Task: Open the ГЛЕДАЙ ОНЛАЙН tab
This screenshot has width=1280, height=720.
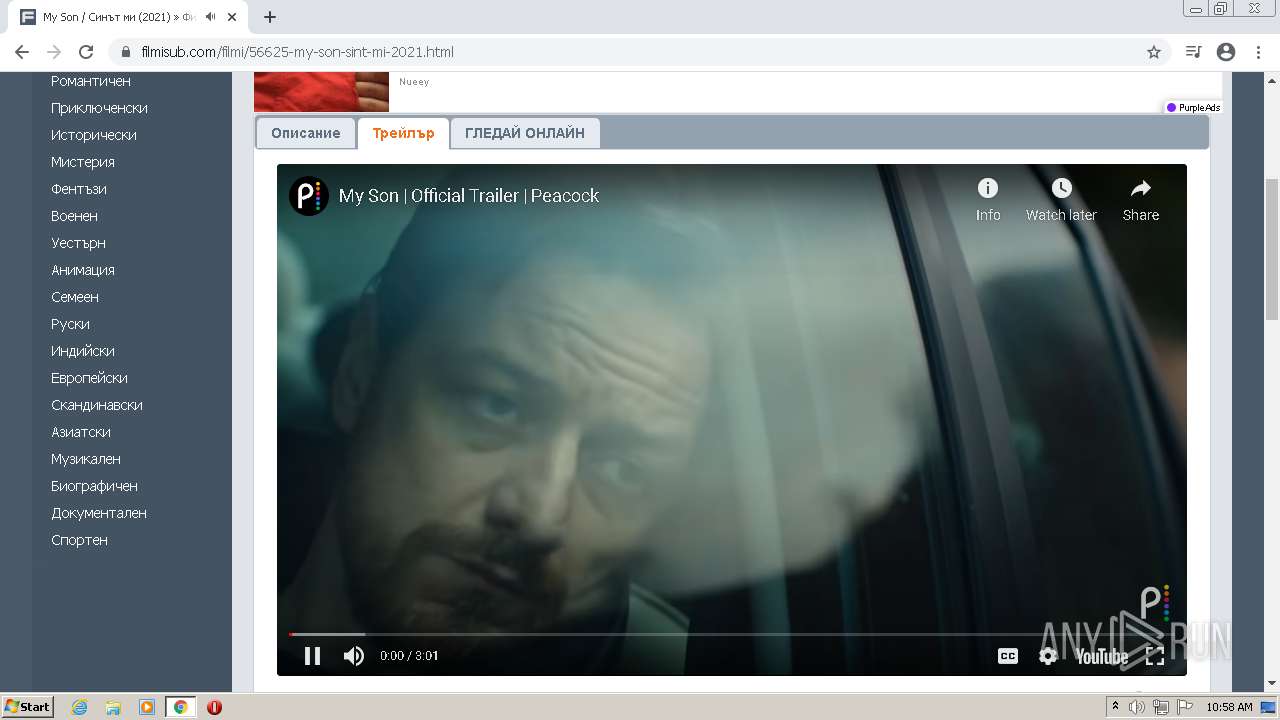Action: pyautogui.click(x=525, y=133)
